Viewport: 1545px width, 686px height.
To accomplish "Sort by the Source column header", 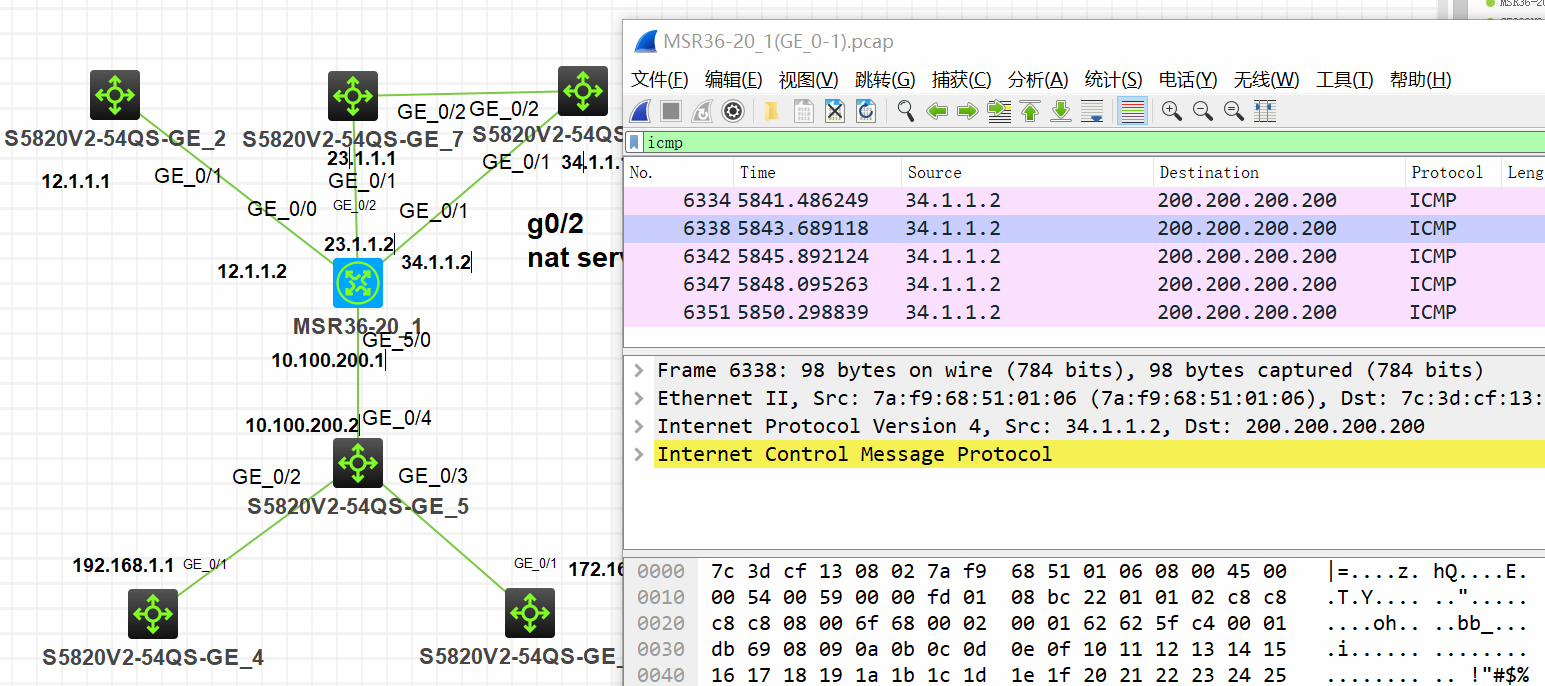I will click(x=1028, y=172).
